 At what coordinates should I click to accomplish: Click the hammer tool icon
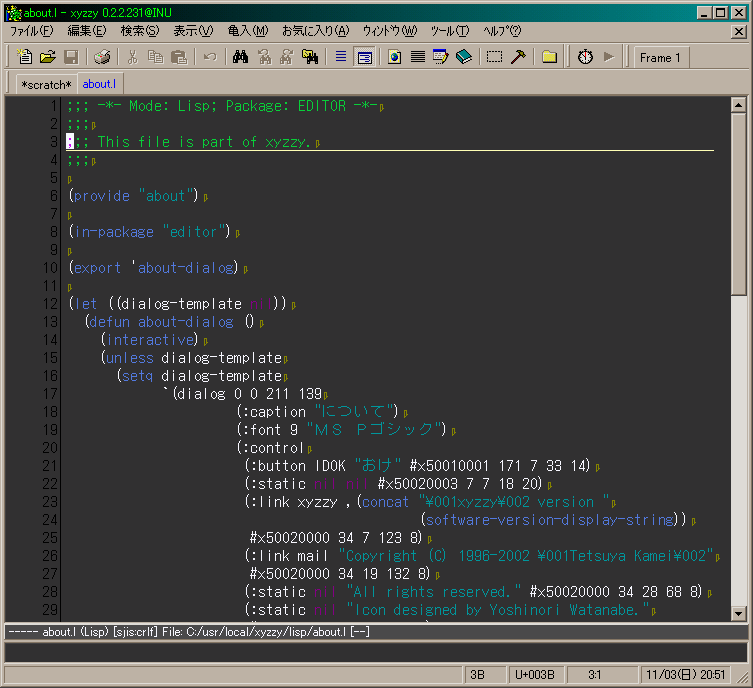[518, 57]
